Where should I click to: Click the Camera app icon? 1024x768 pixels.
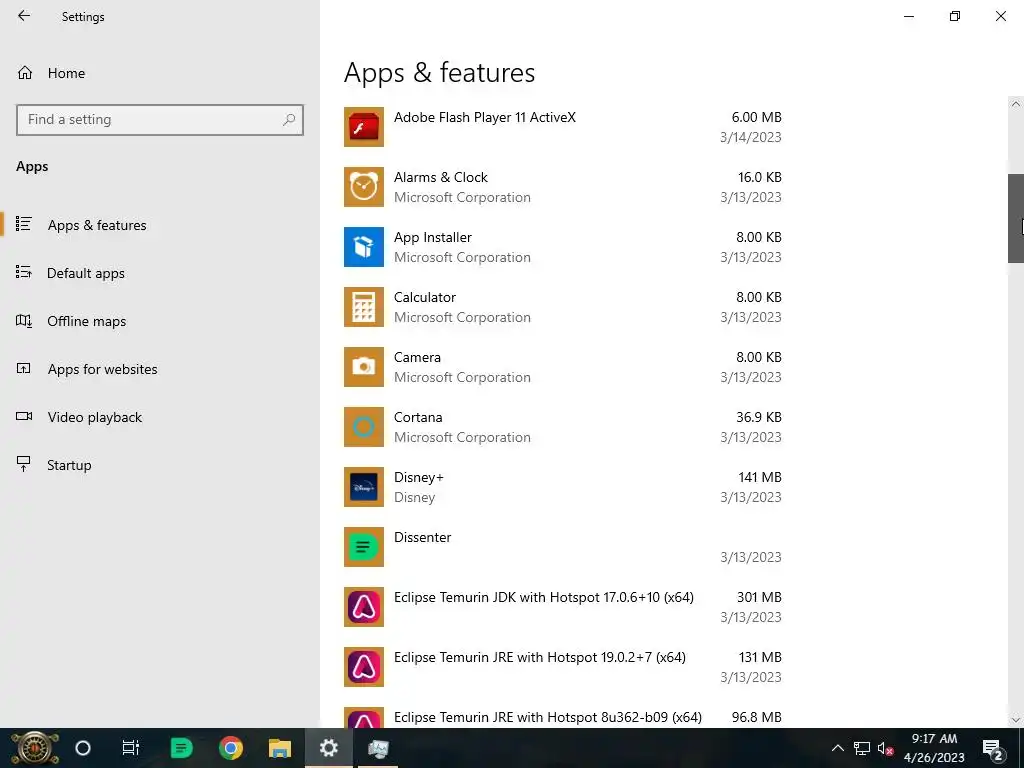(x=364, y=367)
